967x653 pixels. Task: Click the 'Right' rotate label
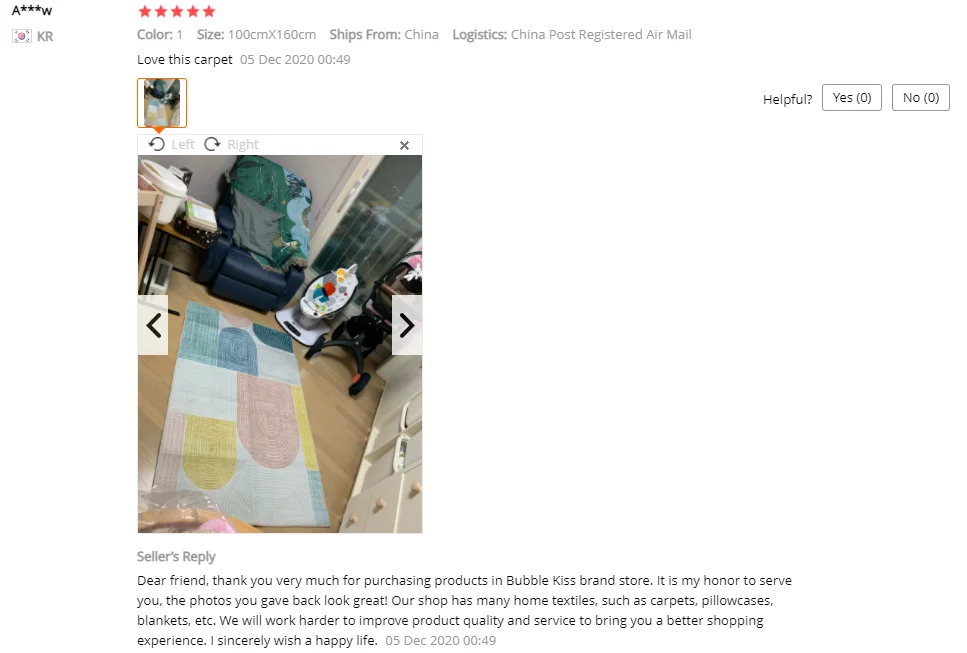click(x=242, y=144)
